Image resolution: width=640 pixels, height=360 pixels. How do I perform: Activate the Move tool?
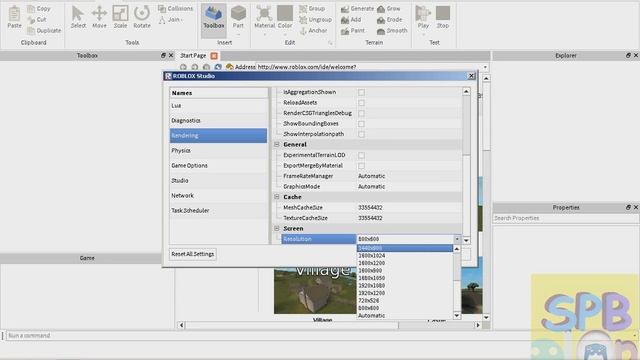click(99, 18)
